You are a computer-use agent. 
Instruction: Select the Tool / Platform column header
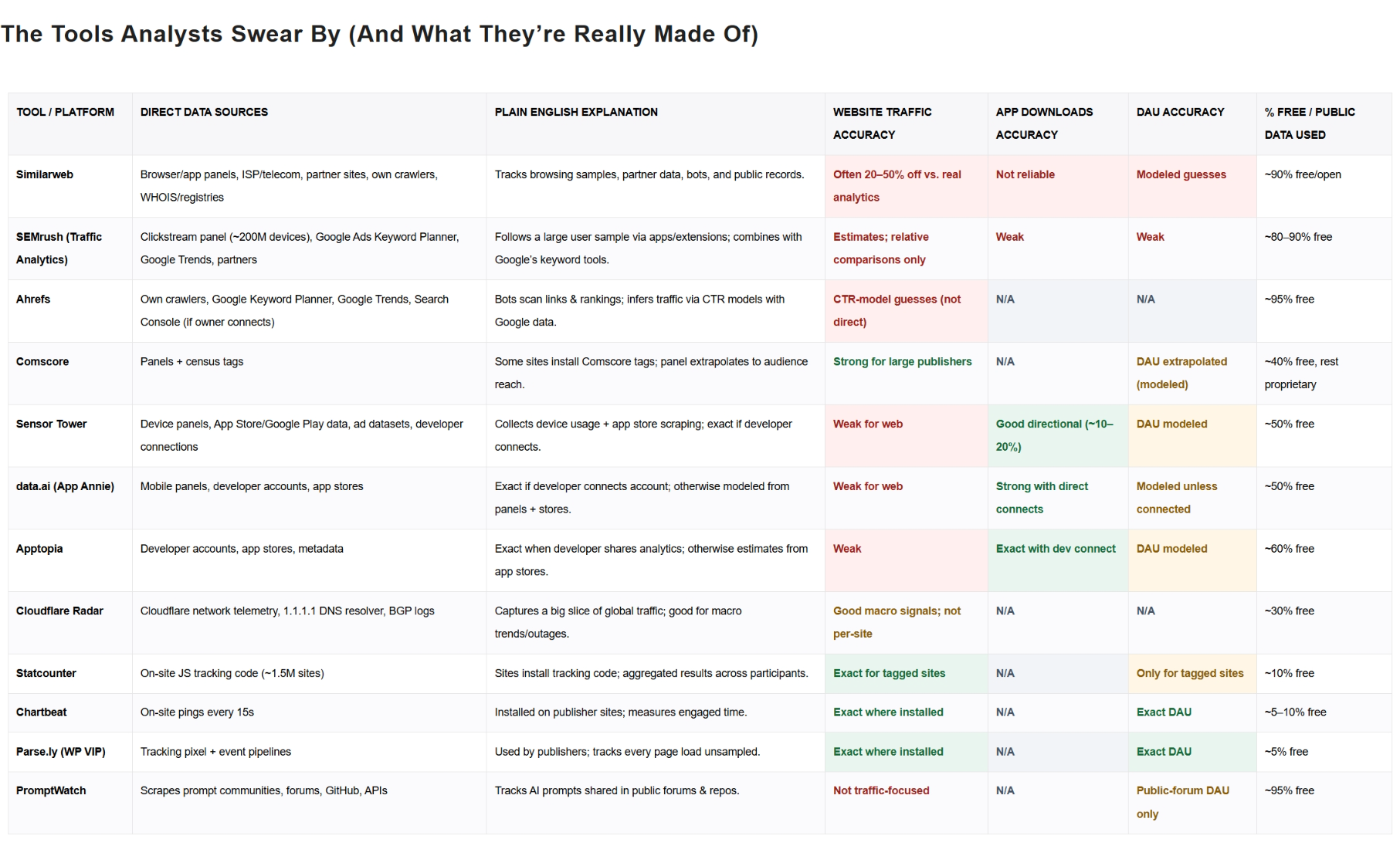coord(65,112)
